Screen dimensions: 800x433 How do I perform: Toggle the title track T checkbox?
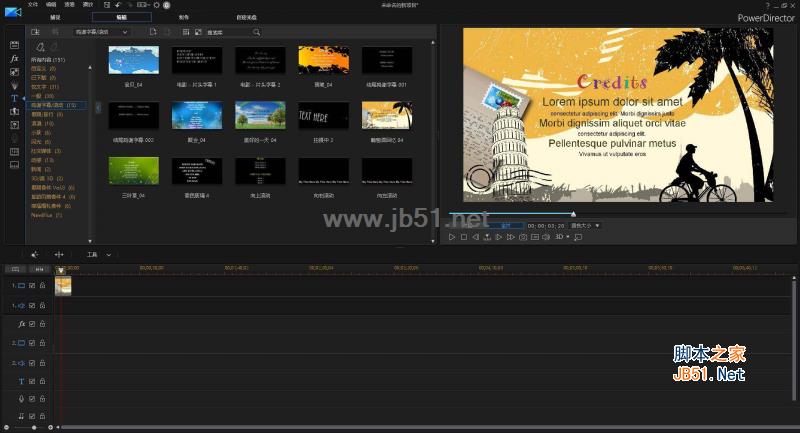tap(32, 381)
